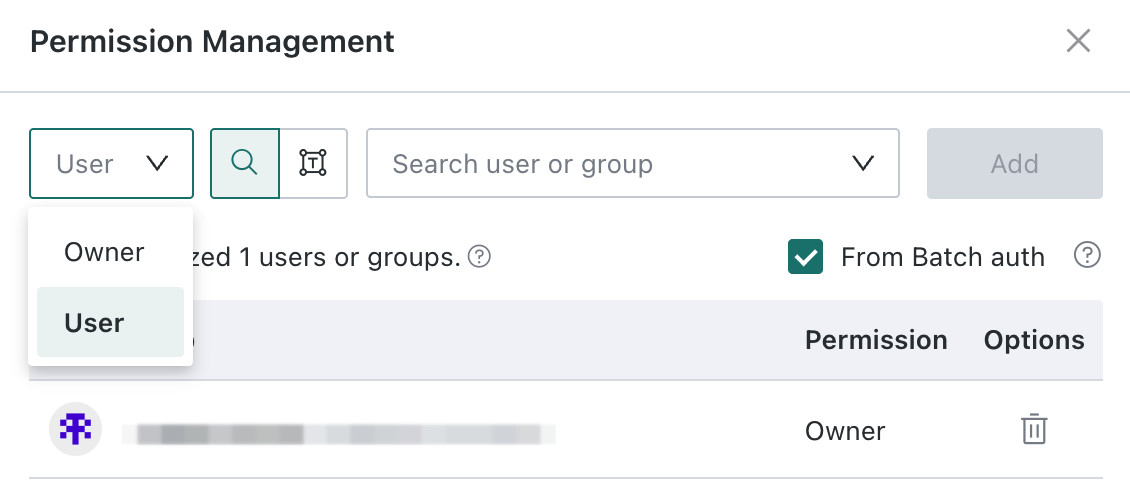
Task: Expand the Search user or group chevron
Action: (863, 163)
